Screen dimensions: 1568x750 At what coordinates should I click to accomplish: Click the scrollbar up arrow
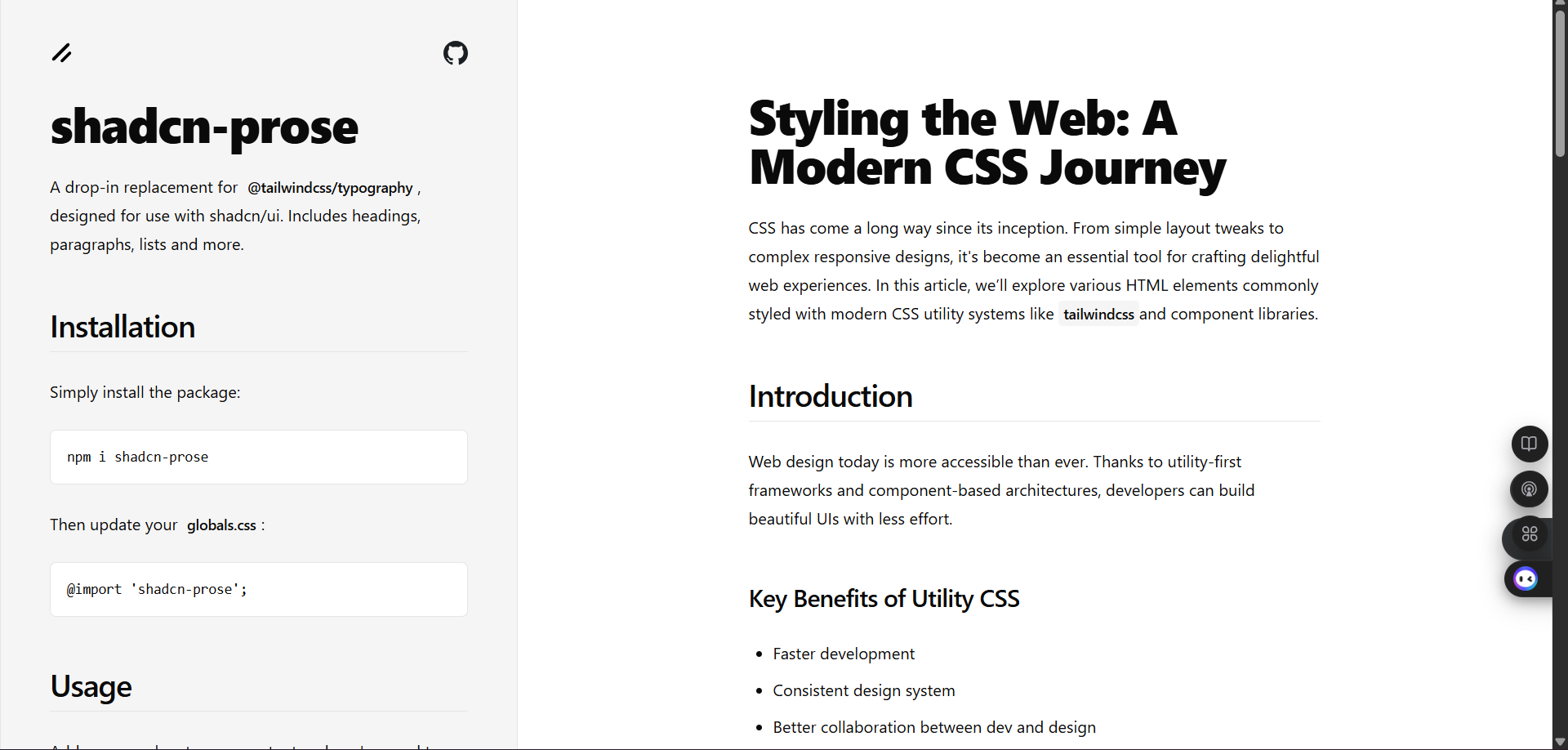point(1560,4)
